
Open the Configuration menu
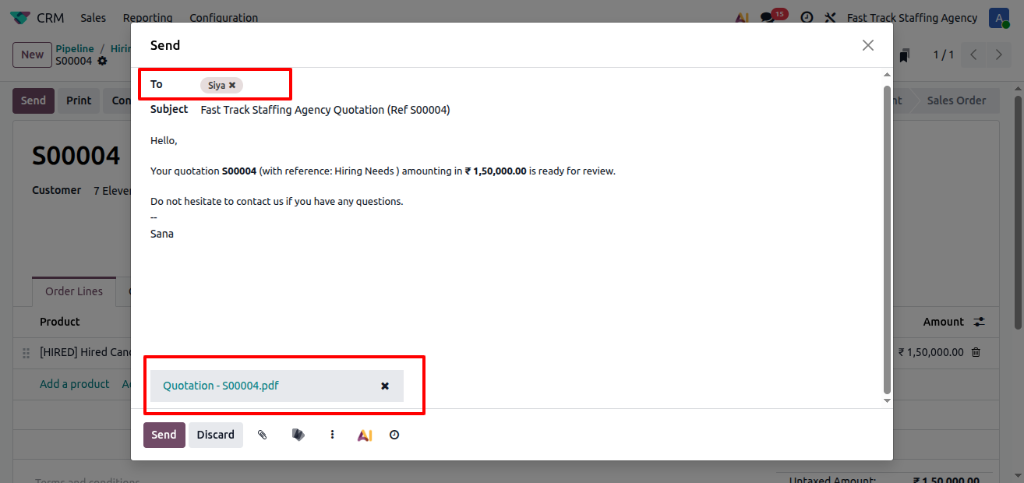point(223,18)
